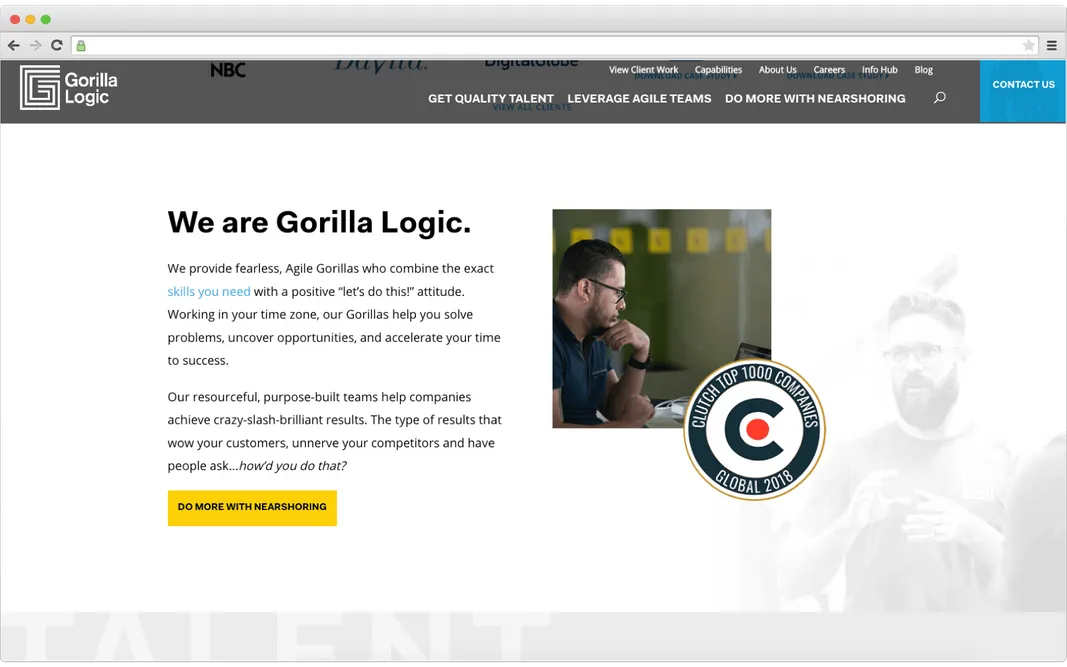Click the photo of man at laptop
This screenshot has width=1067, height=667.
click(661, 319)
